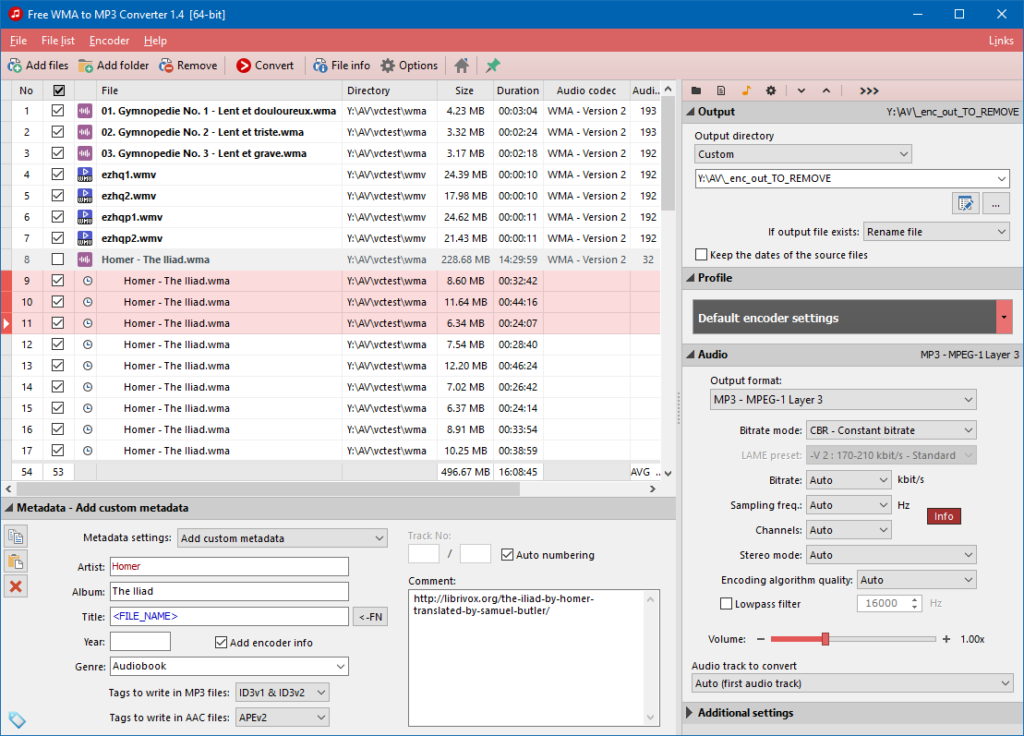Click the Volume slider handle
The height and width of the screenshot is (736, 1024).
[825, 639]
